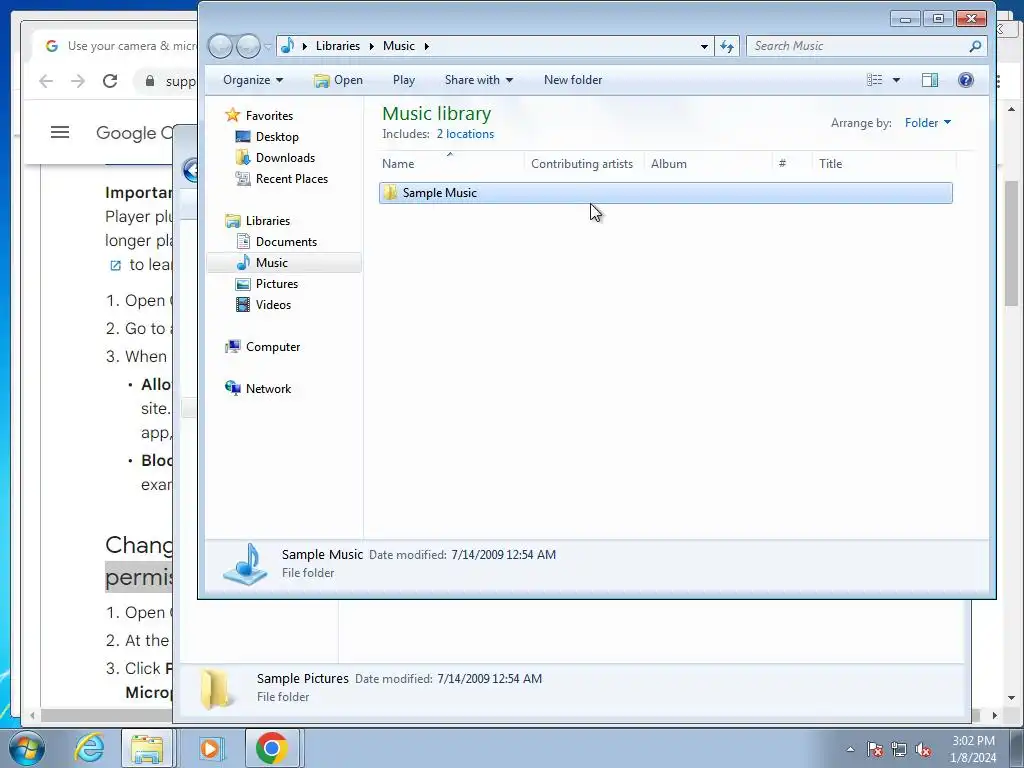The width and height of the screenshot is (1024, 768).
Task: Click the Sample Music details pane thumbnail
Action: (246, 563)
